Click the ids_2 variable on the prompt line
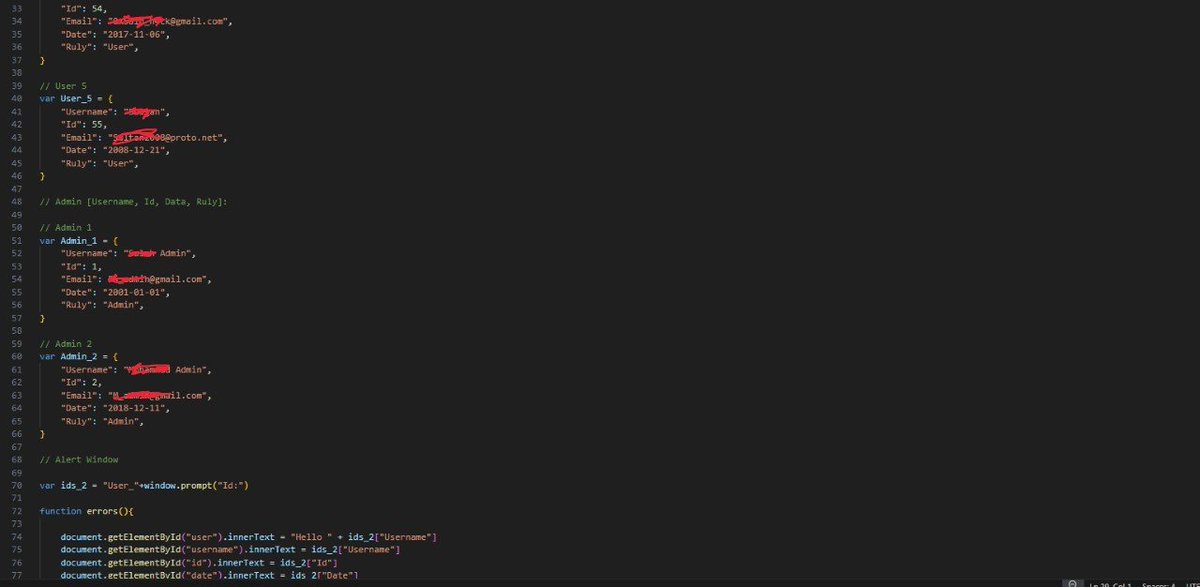1200x587 pixels. (73, 485)
